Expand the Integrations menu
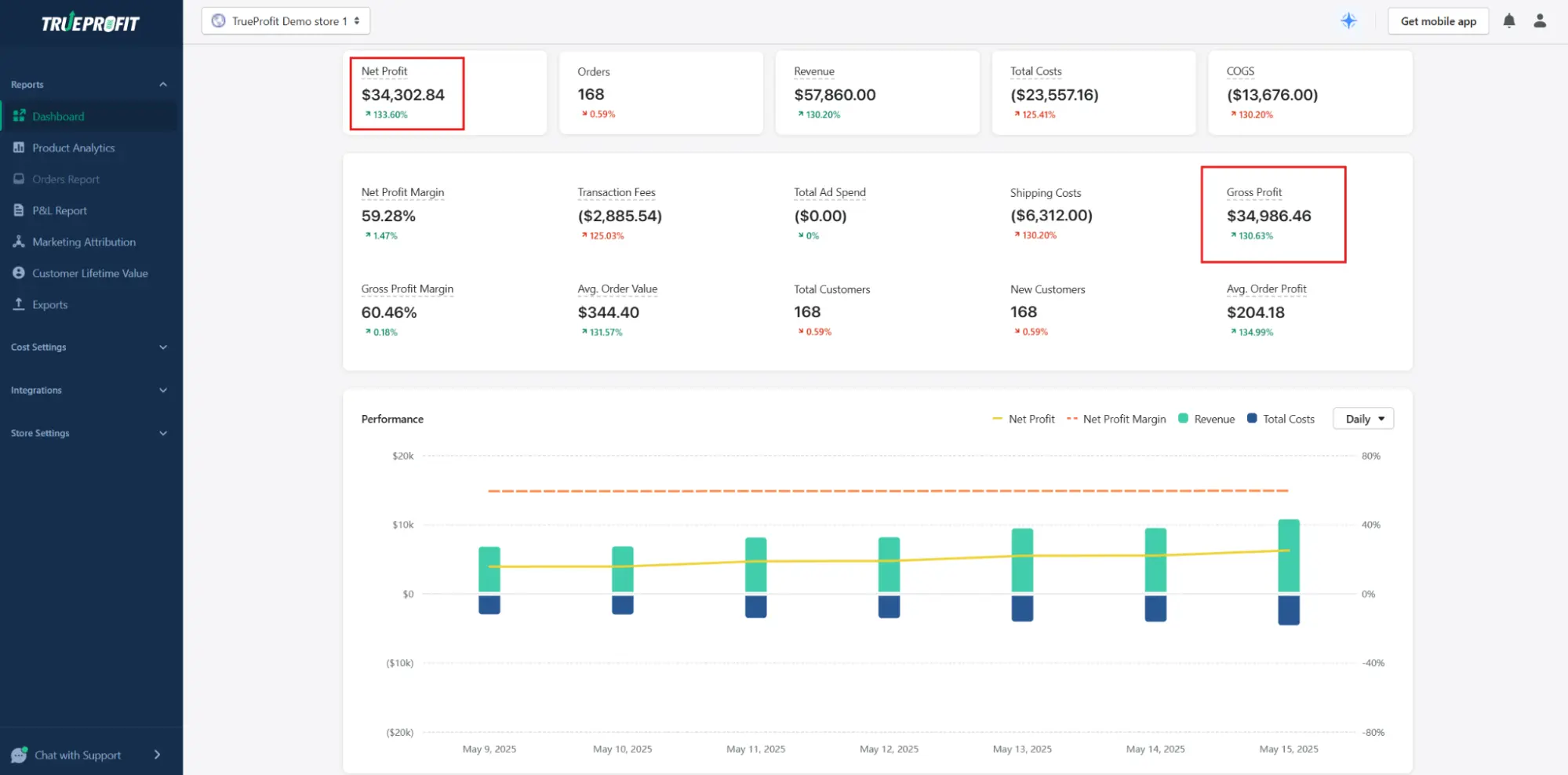This screenshot has width=1568, height=775. point(162,390)
